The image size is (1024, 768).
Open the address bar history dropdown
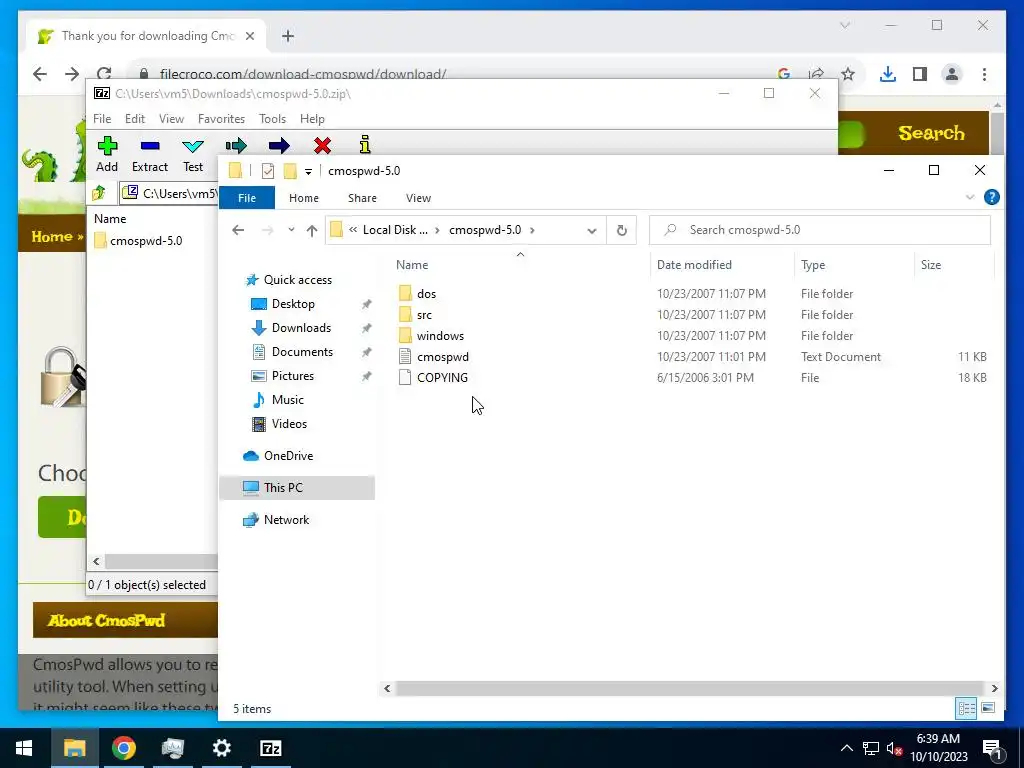point(592,231)
